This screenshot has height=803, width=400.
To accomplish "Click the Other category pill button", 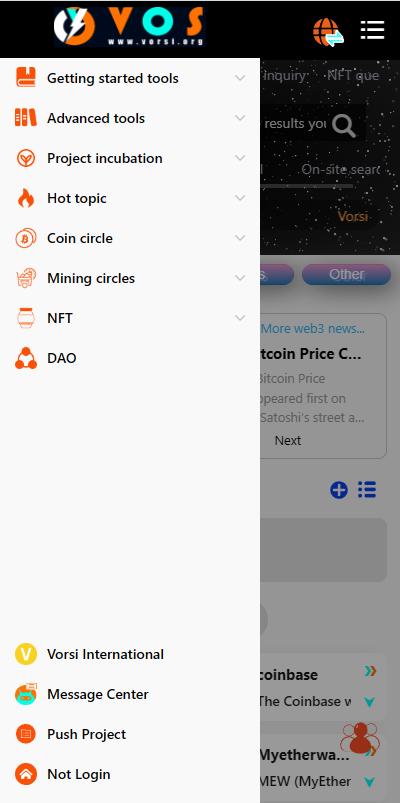I will 346,274.
